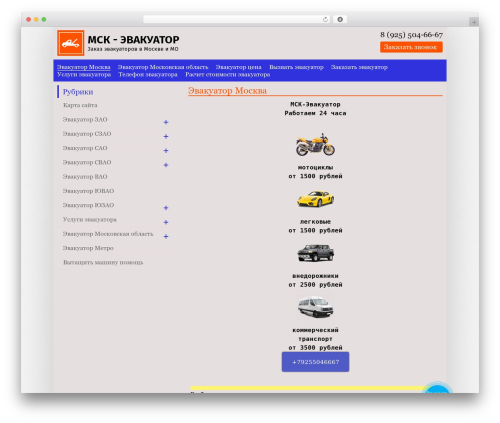Click the коммерческий транспорт caption
The image size is (500, 423).
(x=315, y=334)
